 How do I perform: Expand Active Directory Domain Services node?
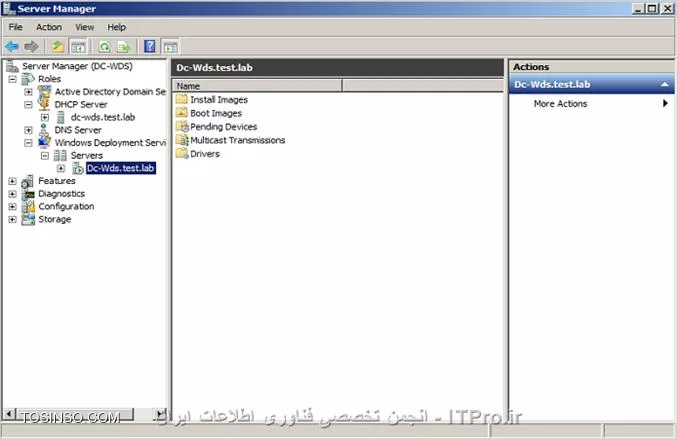[x=29, y=92]
